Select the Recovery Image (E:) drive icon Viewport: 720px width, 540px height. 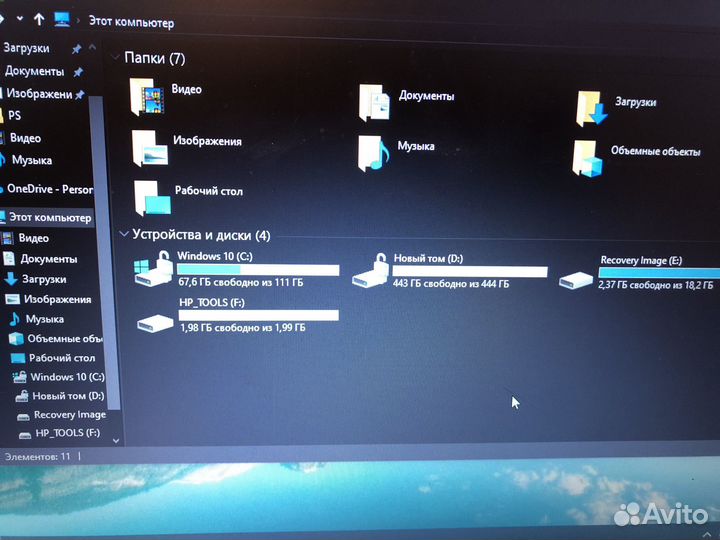pyautogui.click(x=576, y=280)
